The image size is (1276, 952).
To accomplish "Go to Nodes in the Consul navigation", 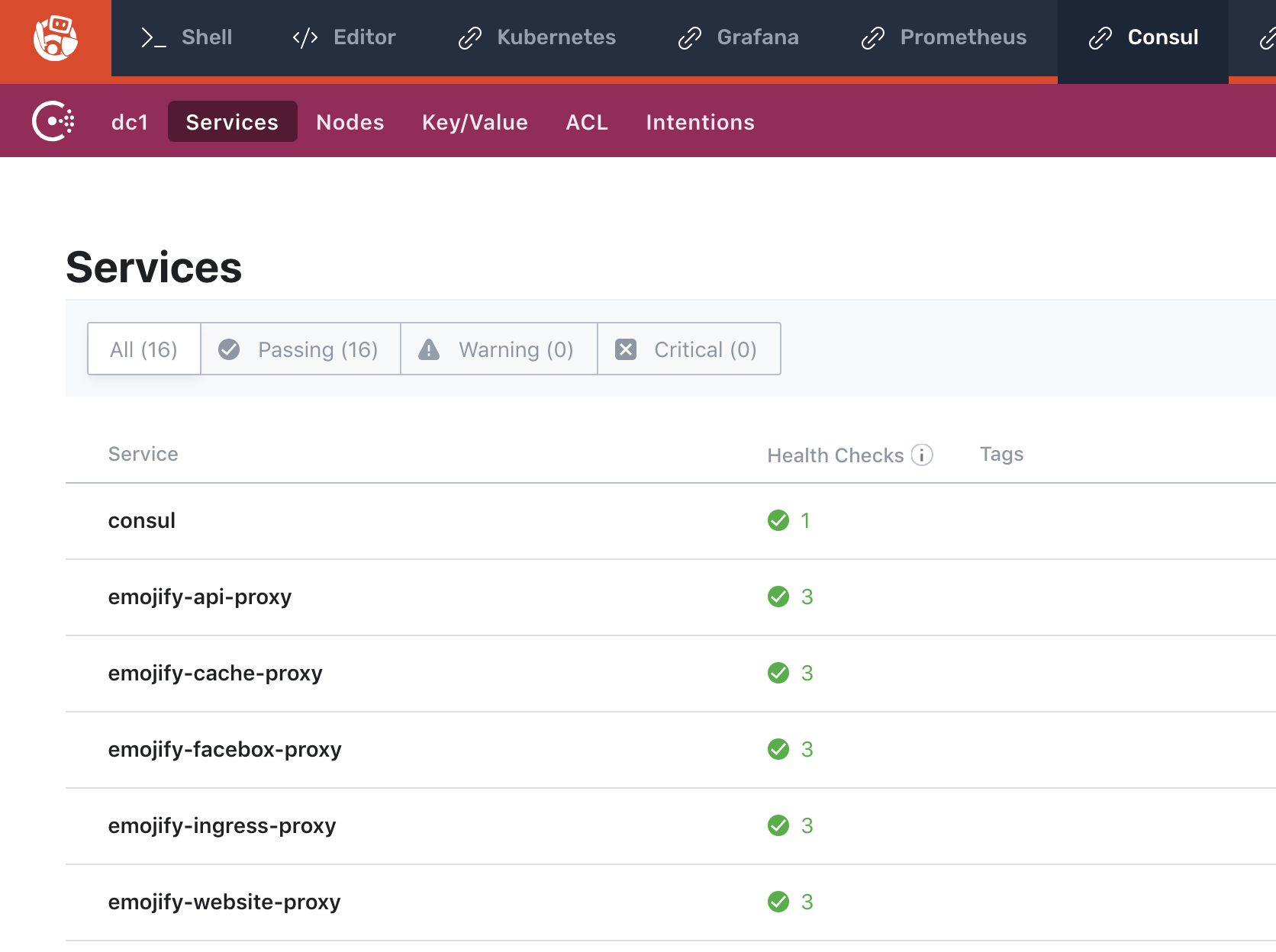I will point(350,122).
